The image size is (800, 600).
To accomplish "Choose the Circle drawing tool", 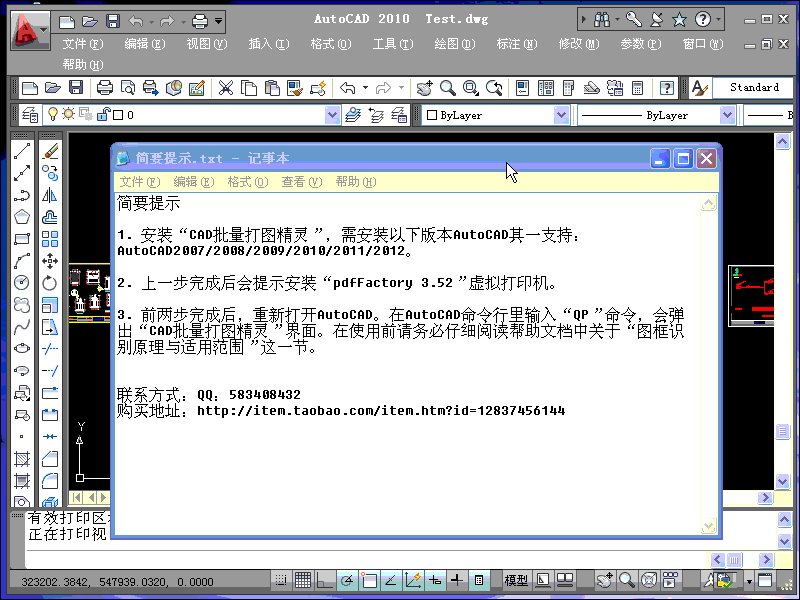I will click(22, 282).
